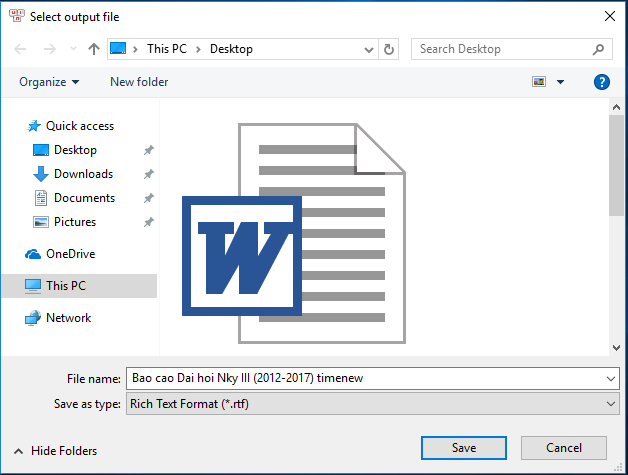Screen dimensions: 628x475
Task: Refresh the Desktop folder view
Action: (x=388, y=49)
